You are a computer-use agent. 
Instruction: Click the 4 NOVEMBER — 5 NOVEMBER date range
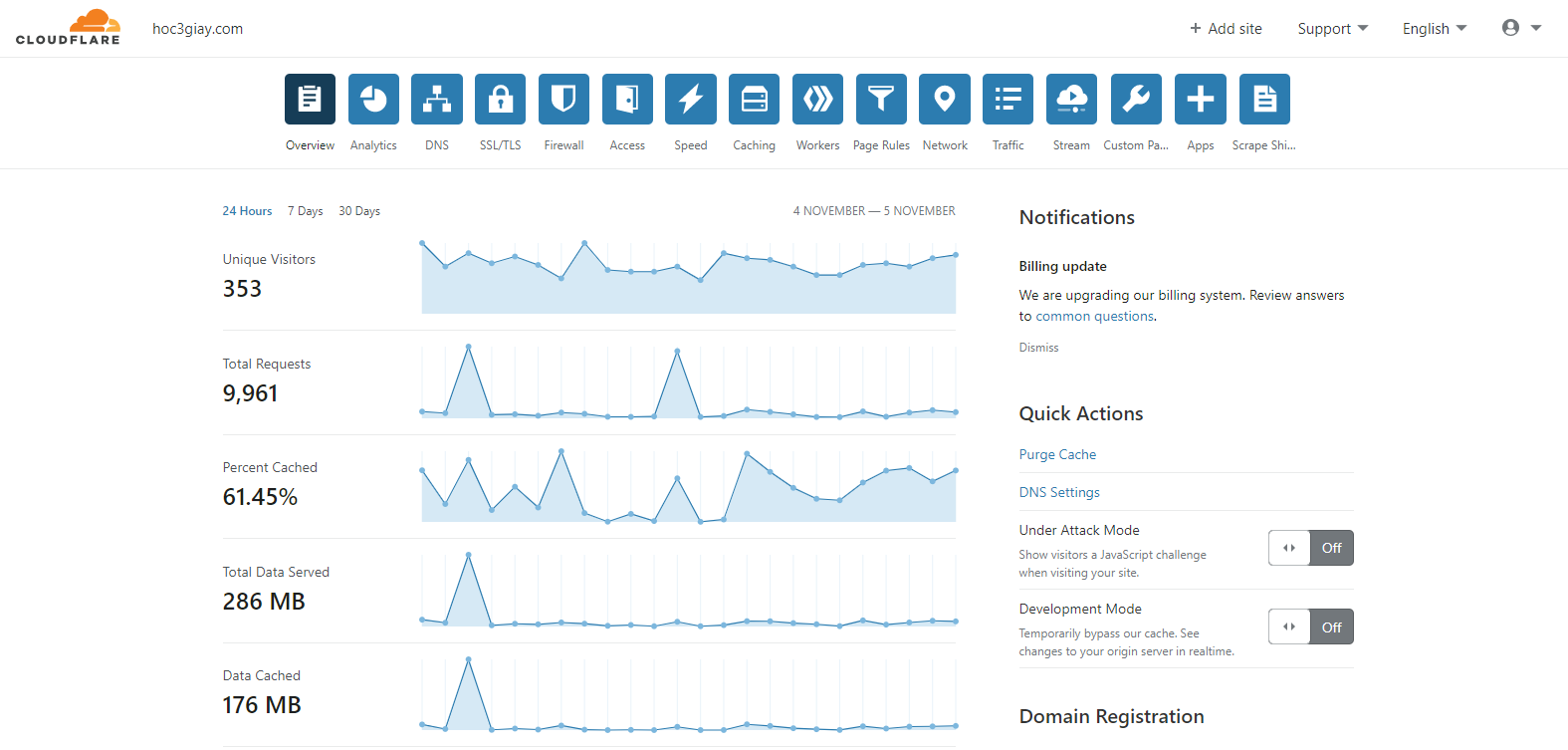874,211
